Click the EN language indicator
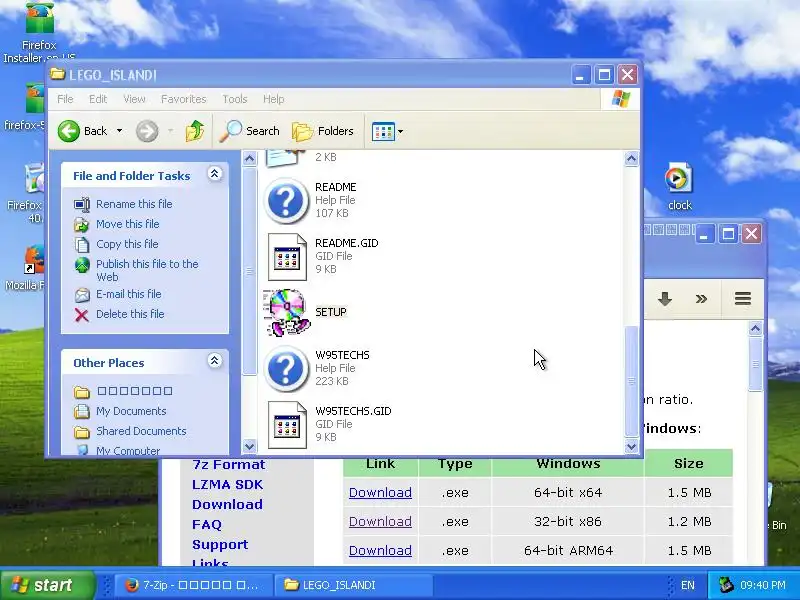This screenshot has width=800, height=600. [687, 585]
